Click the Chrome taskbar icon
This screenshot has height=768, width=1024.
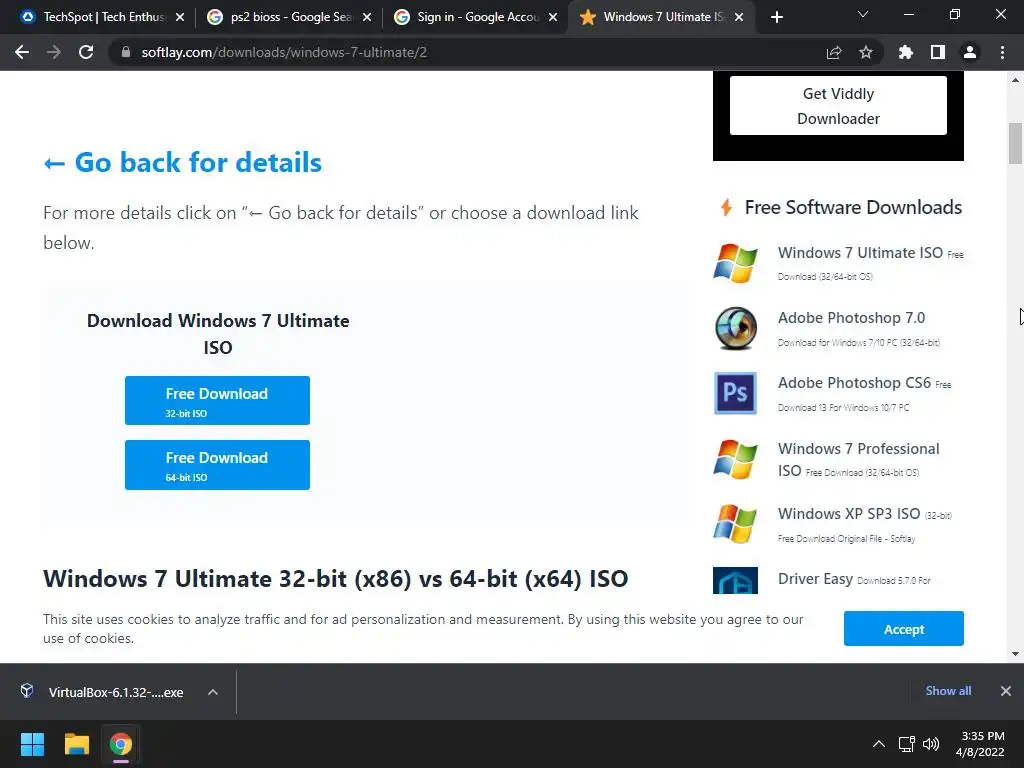click(121, 744)
